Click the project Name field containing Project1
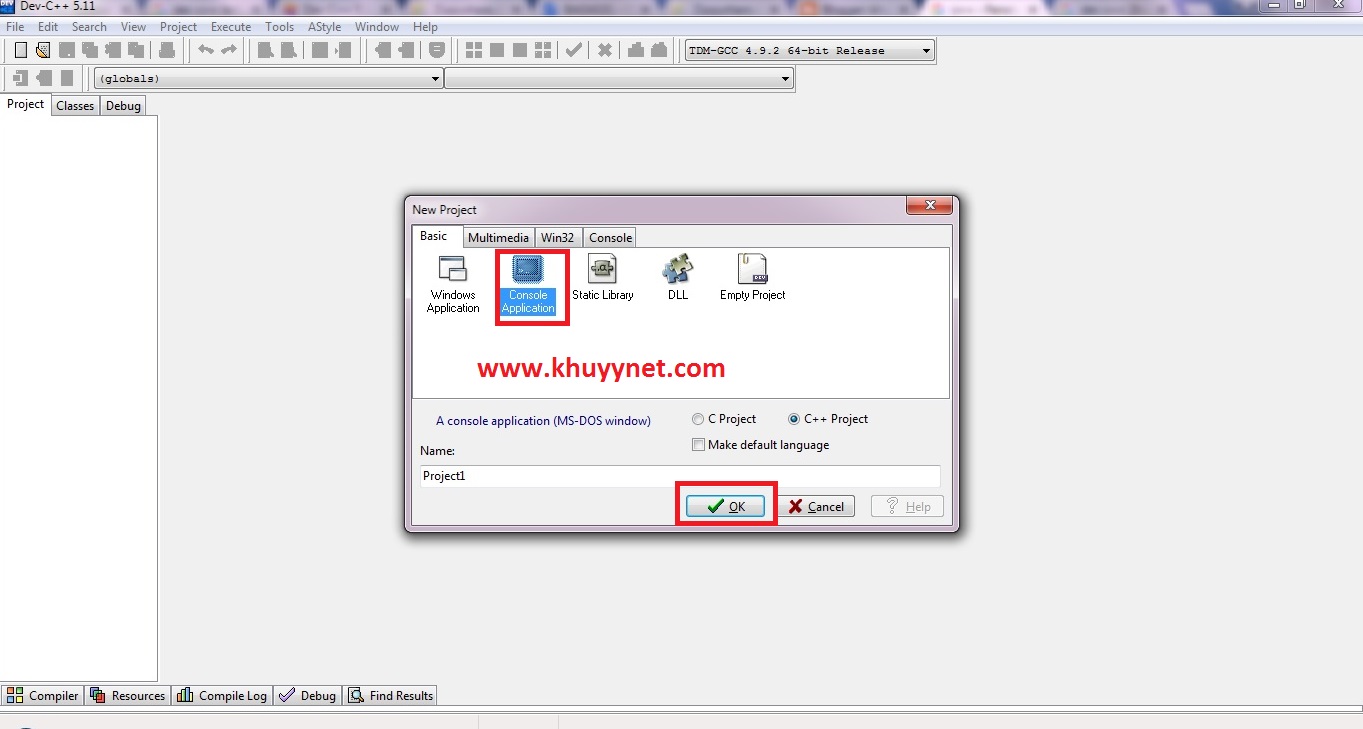 [x=680, y=476]
